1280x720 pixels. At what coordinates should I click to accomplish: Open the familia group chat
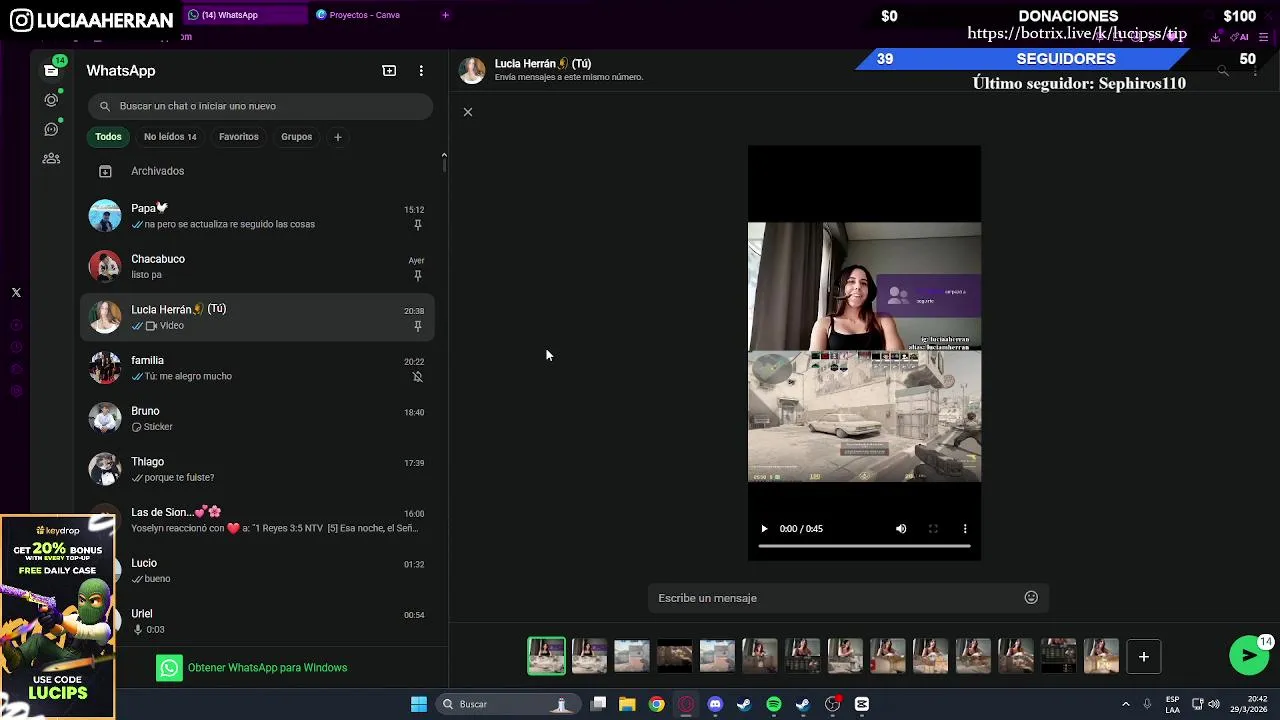click(257, 368)
